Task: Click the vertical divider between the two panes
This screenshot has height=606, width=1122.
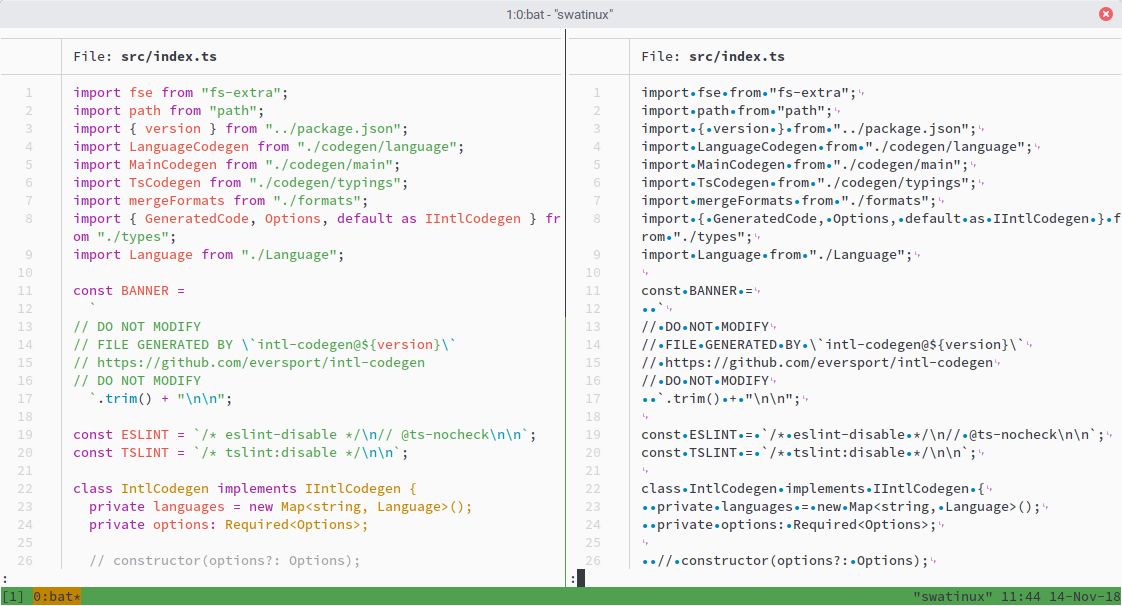Action: 566,300
